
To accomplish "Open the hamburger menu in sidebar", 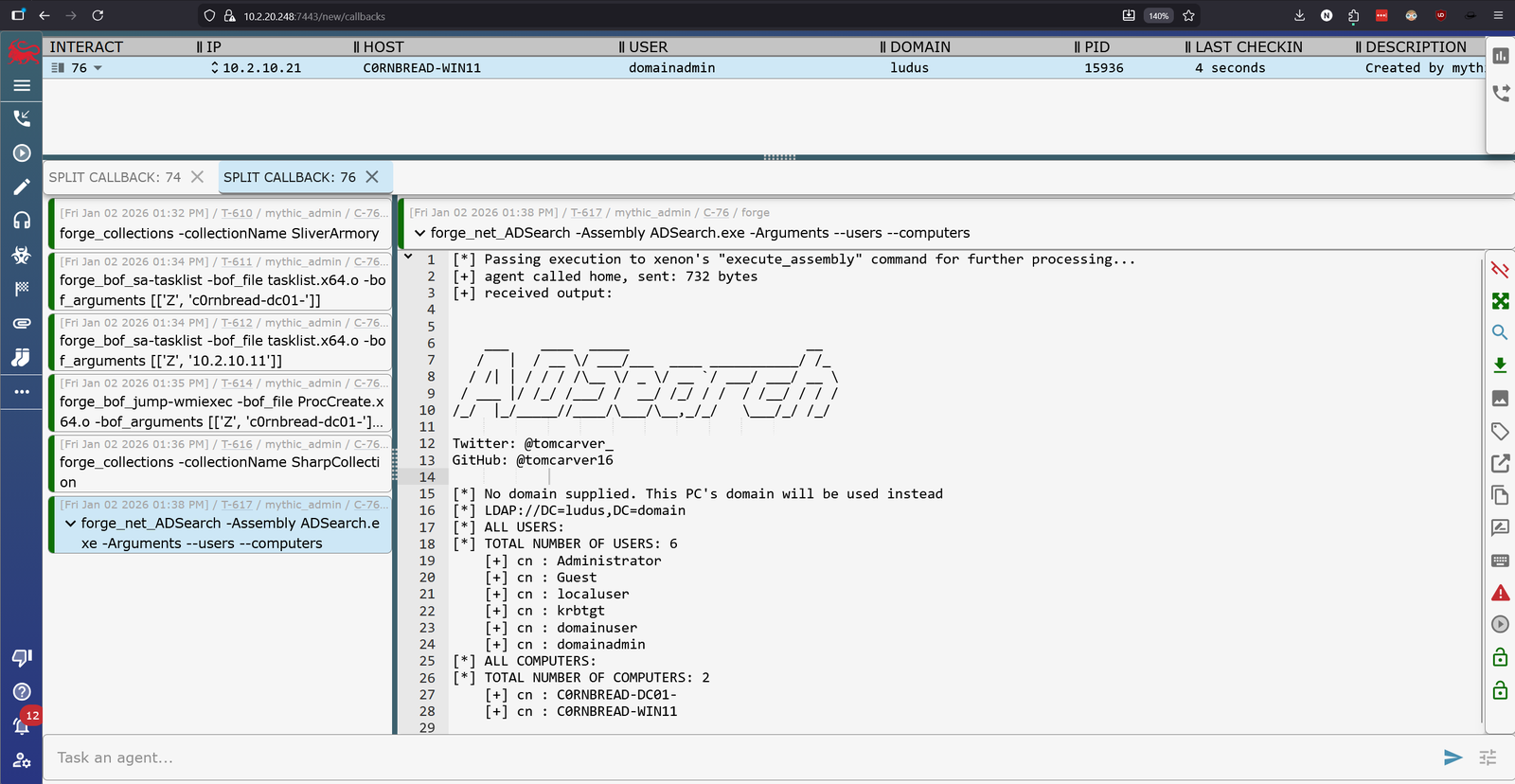I will click(x=22, y=85).
